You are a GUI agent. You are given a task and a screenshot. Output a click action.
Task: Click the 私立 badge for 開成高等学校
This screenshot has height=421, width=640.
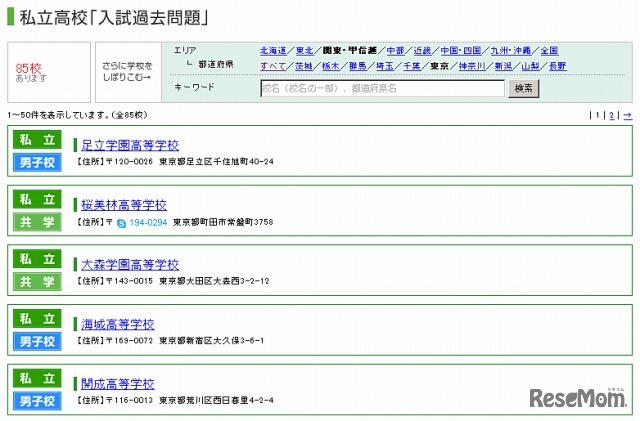pyautogui.click(x=37, y=378)
